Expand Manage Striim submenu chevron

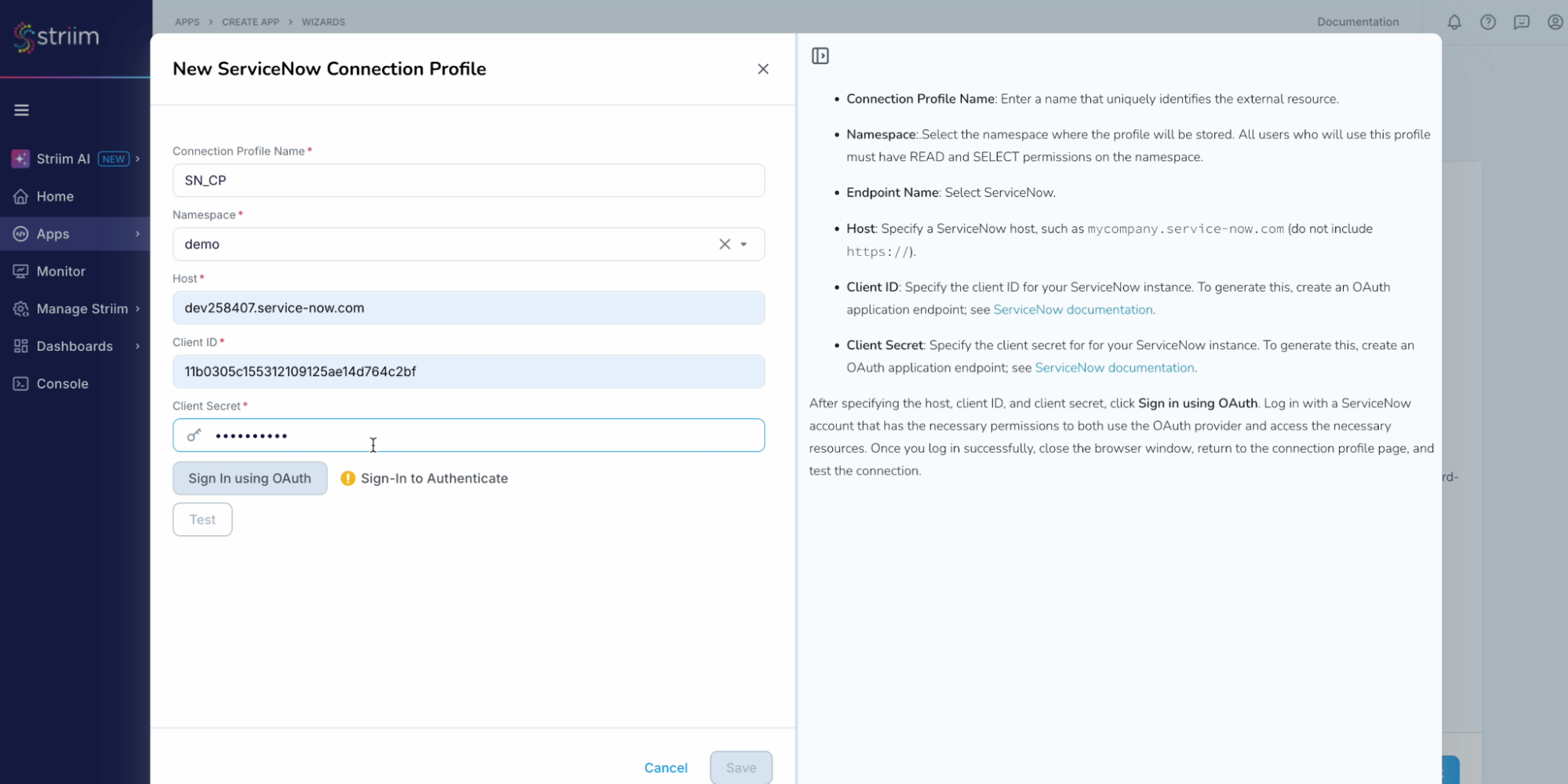(x=137, y=309)
